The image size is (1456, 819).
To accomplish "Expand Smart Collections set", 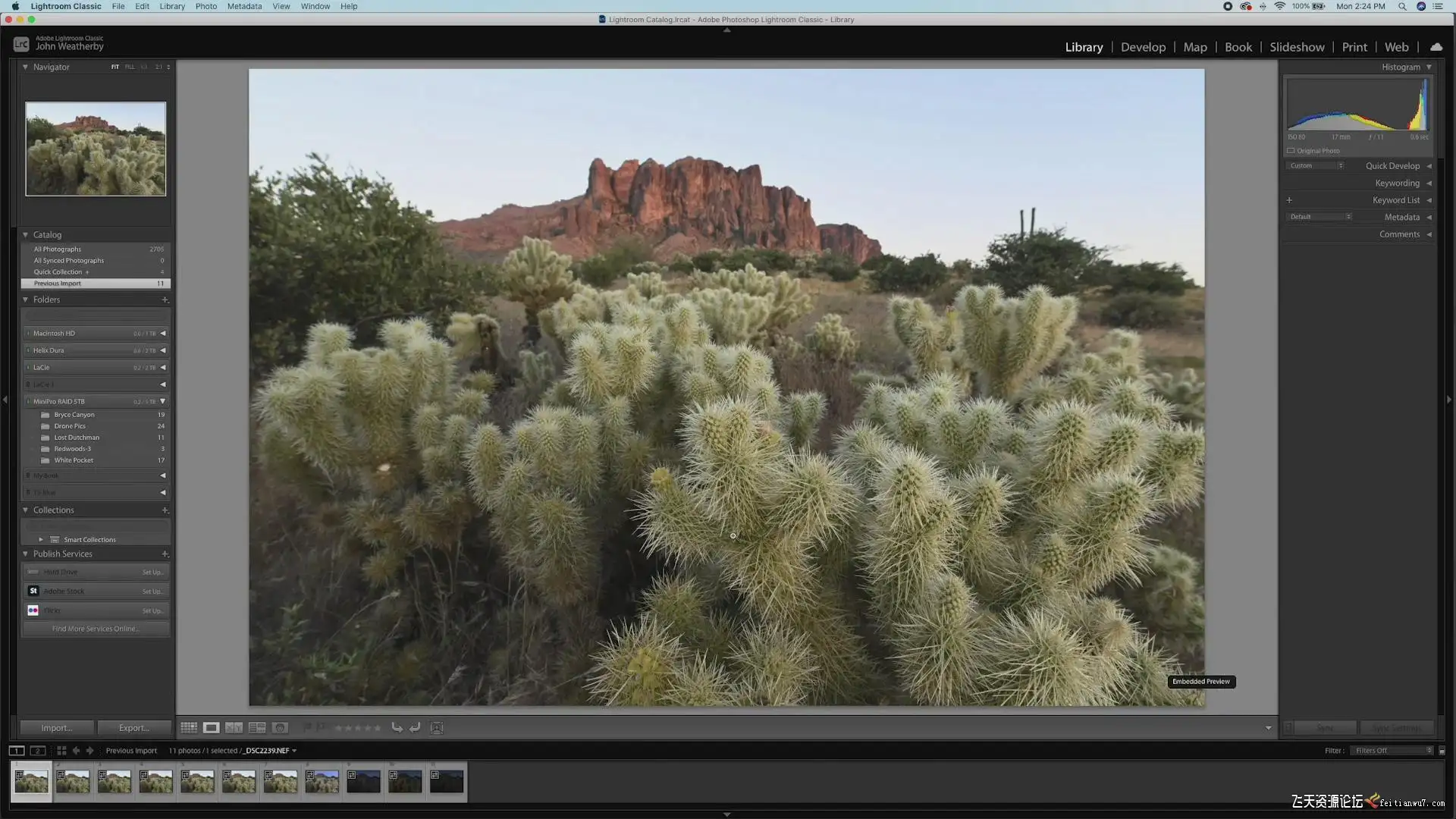I will pyautogui.click(x=41, y=540).
